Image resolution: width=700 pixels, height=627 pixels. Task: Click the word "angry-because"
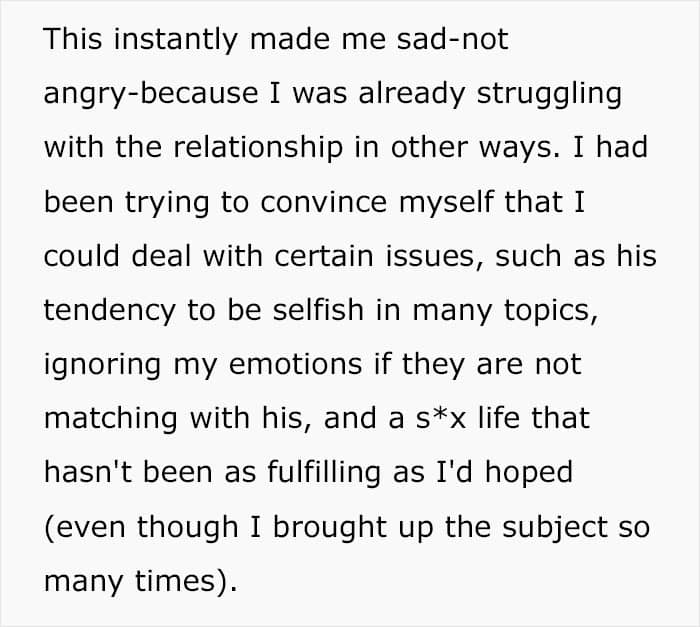[151, 94]
